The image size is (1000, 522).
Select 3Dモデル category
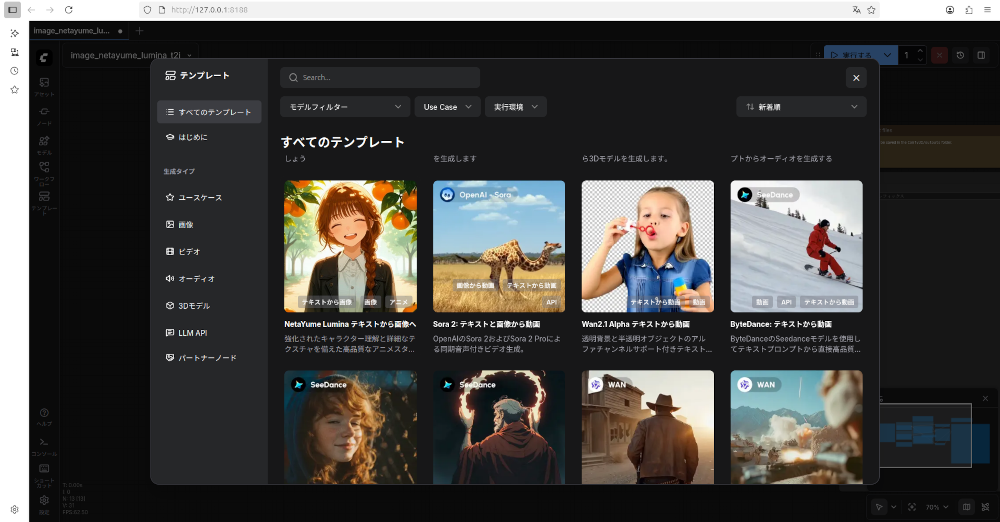[x=209, y=306]
